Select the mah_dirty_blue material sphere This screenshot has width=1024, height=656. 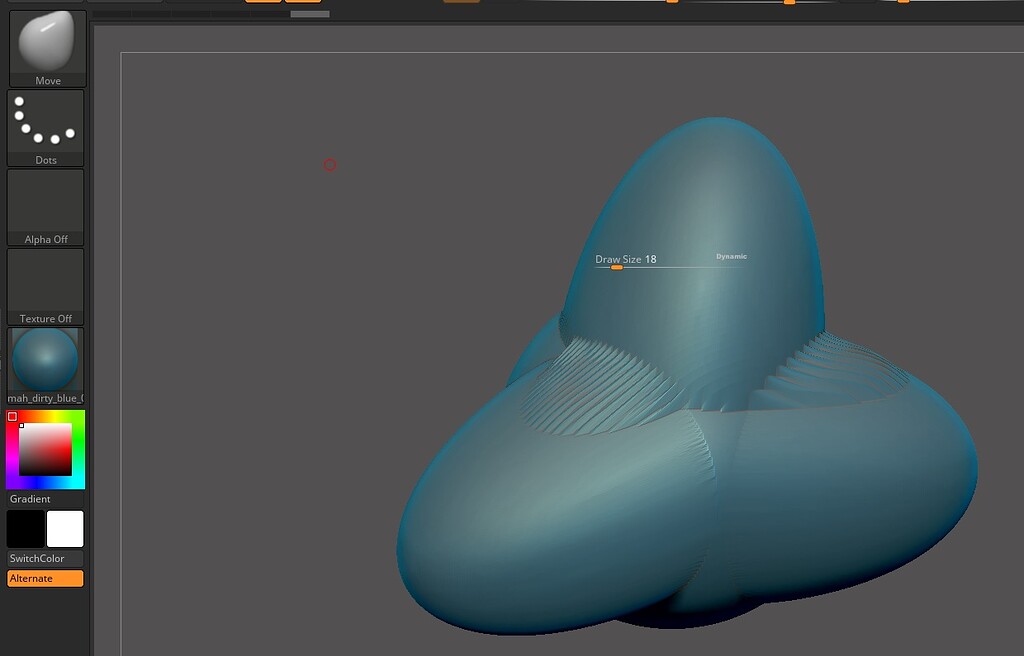click(45, 360)
